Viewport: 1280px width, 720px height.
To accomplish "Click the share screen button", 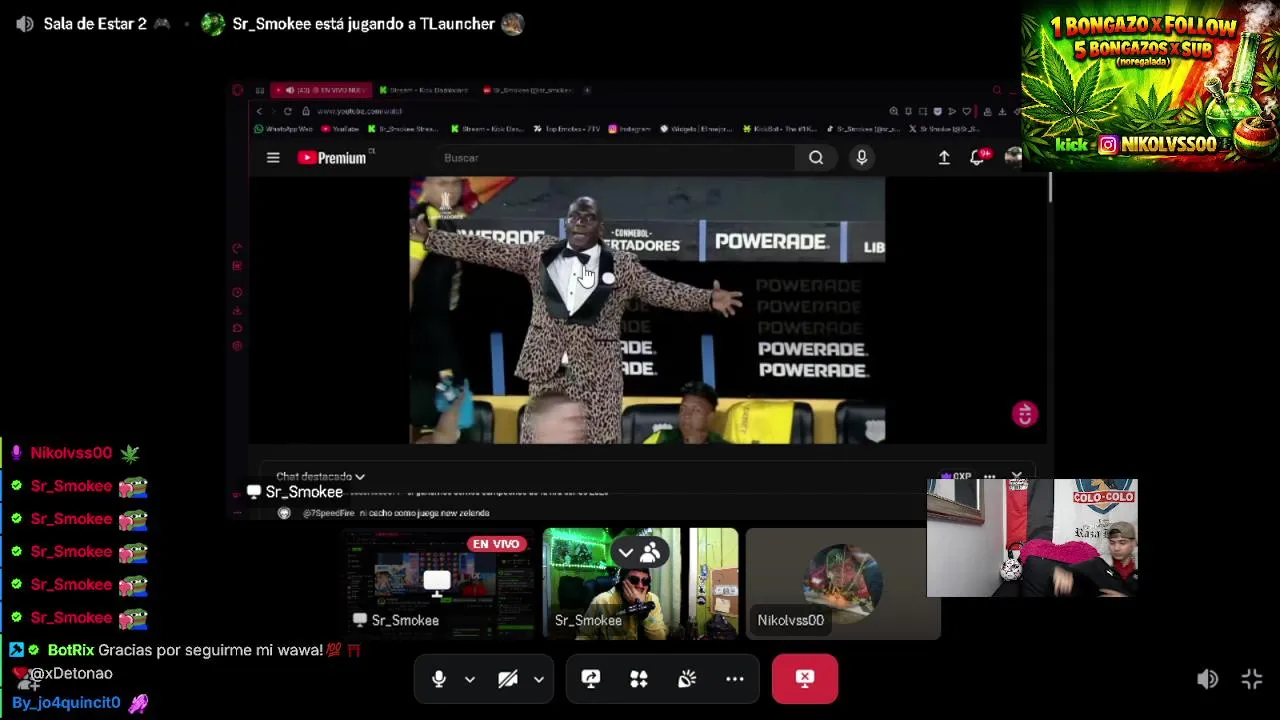I will pos(591,679).
